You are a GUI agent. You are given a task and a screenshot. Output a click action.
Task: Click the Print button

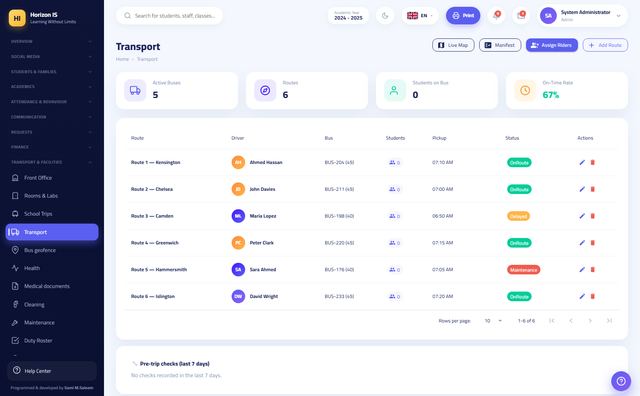pos(463,16)
